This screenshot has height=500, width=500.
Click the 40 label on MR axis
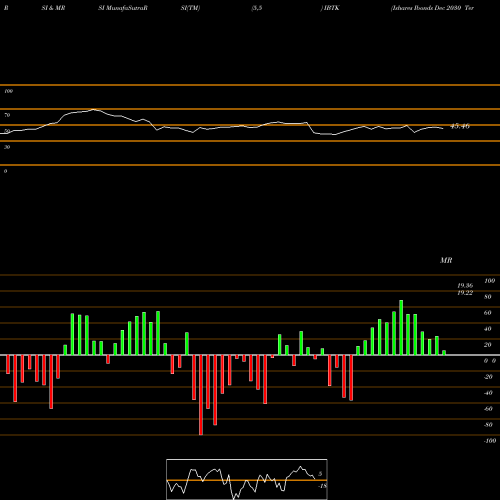click(488, 329)
